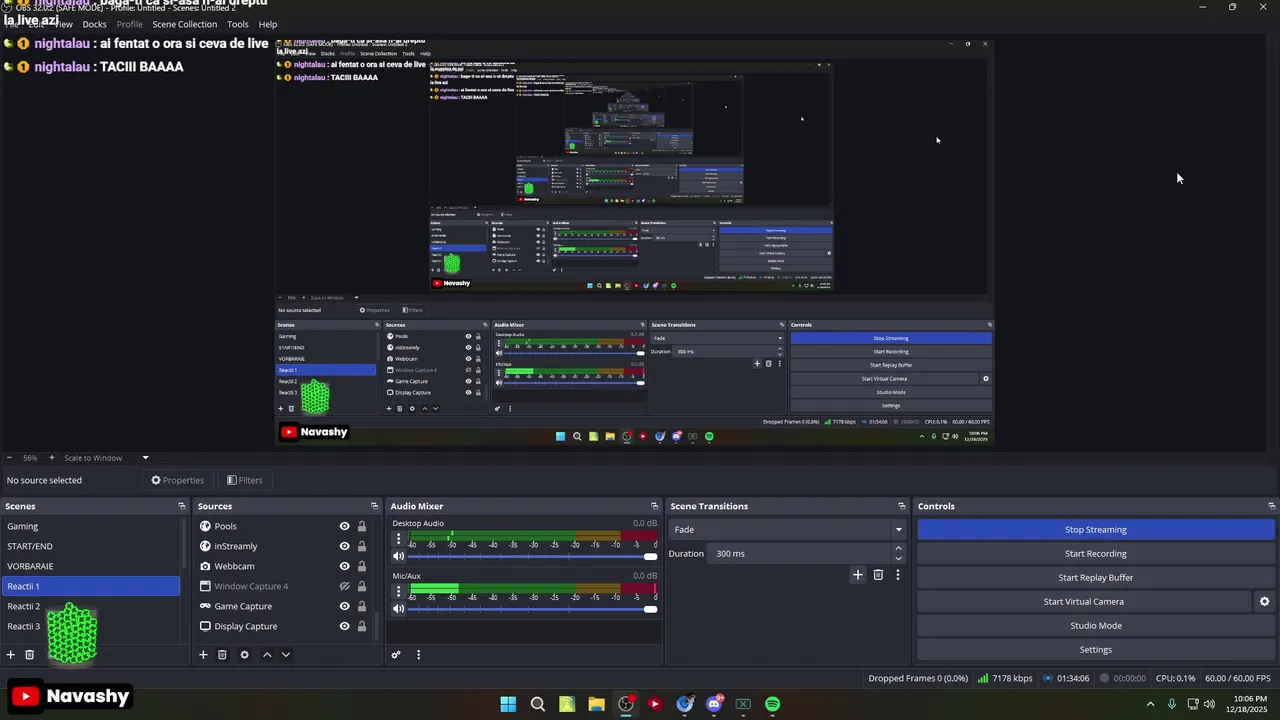
Task: Click Stop Streaming button
Action: (x=1095, y=530)
